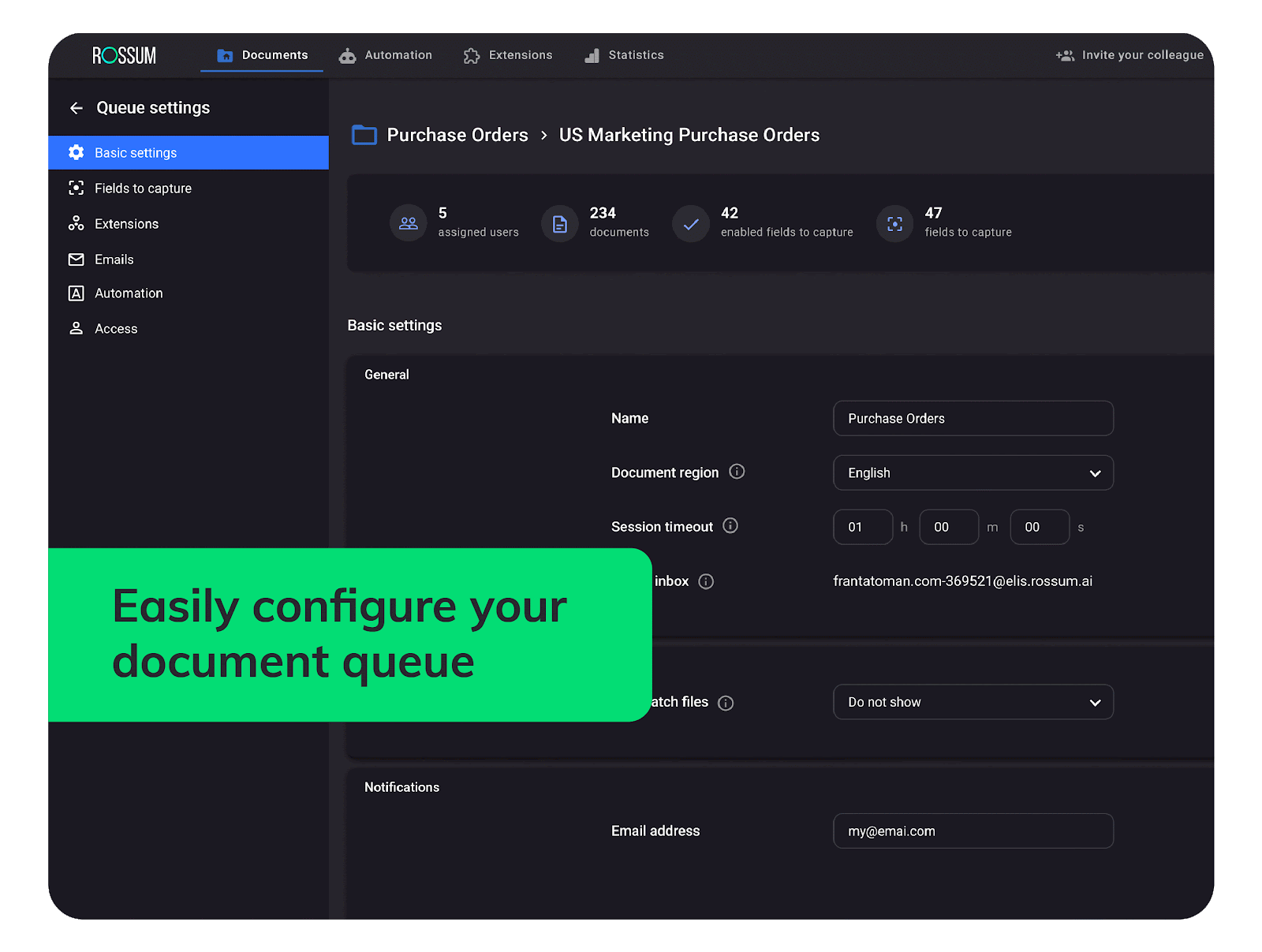Click the Access person icon
This screenshot has height=952, width=1262.
pos(77,328)
